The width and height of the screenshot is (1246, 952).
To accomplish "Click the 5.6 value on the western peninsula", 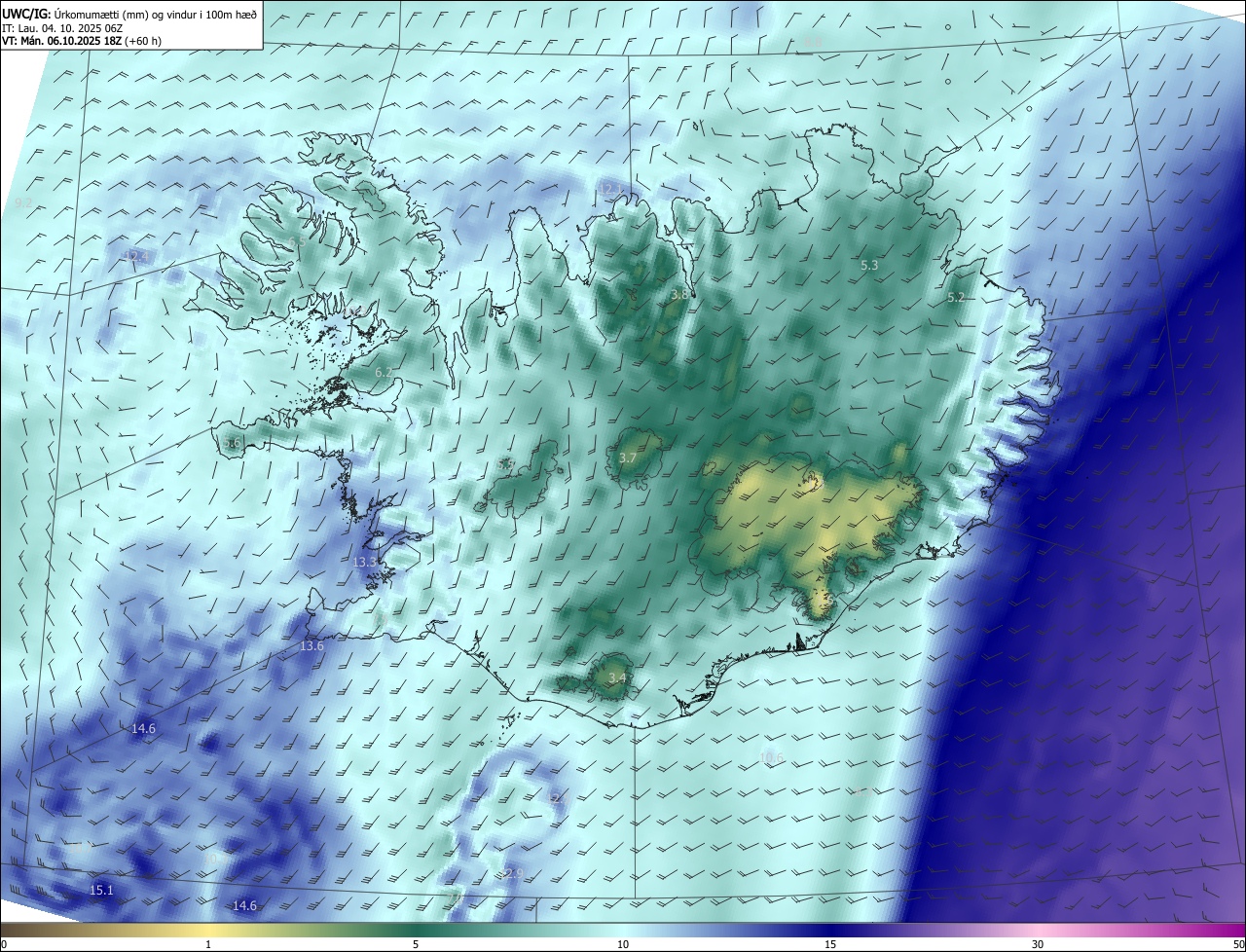I will 232,443.
